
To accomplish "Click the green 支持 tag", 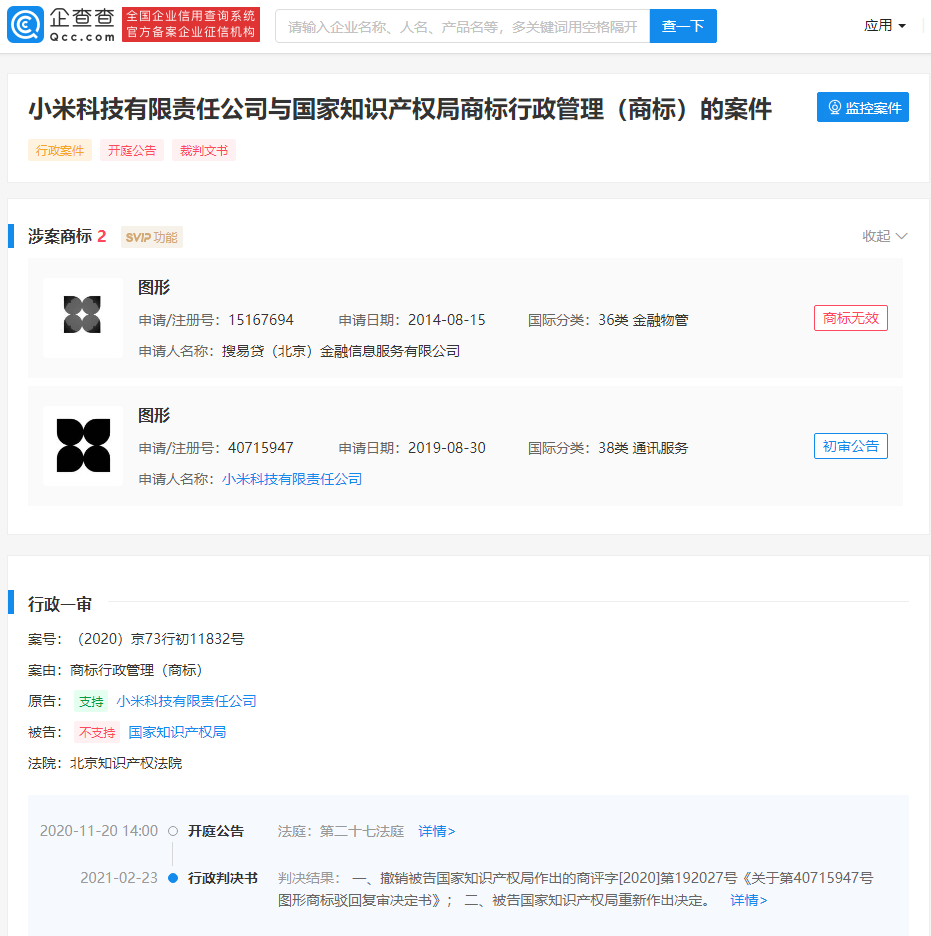I will (x=91, y=701).
